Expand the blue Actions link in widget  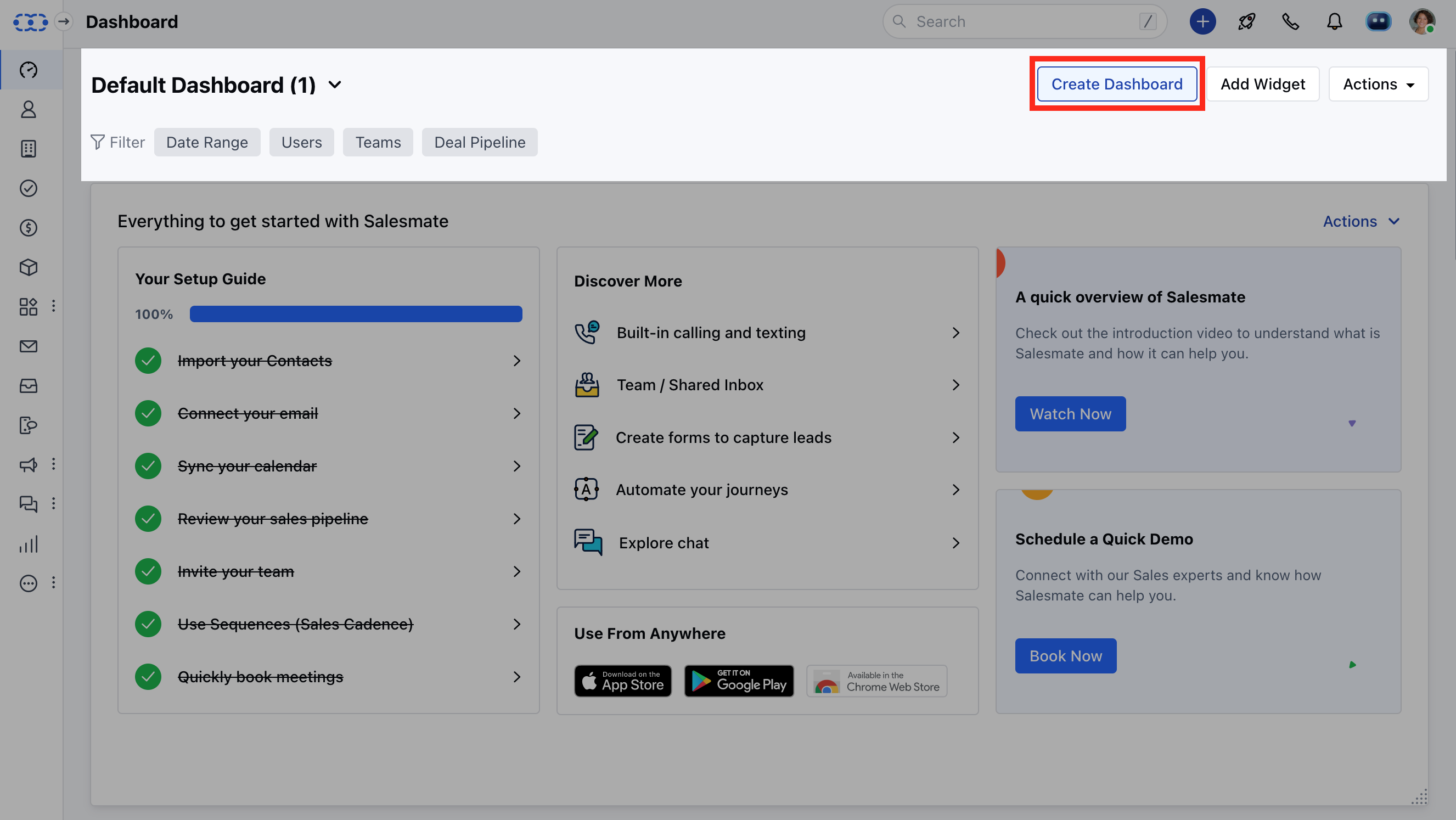point(1361,221)
